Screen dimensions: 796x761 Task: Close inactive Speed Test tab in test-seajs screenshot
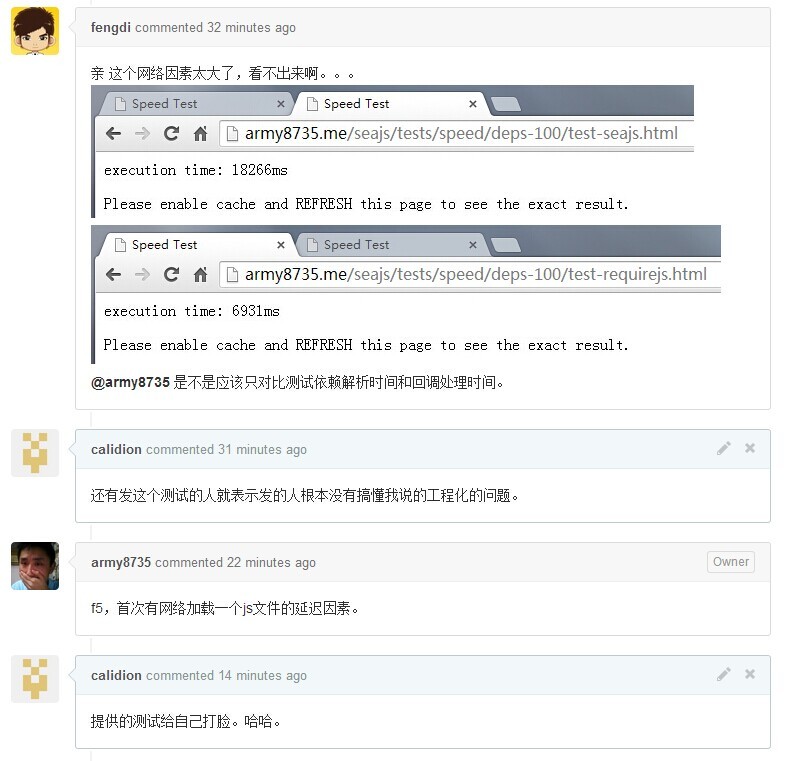[281, 104]
